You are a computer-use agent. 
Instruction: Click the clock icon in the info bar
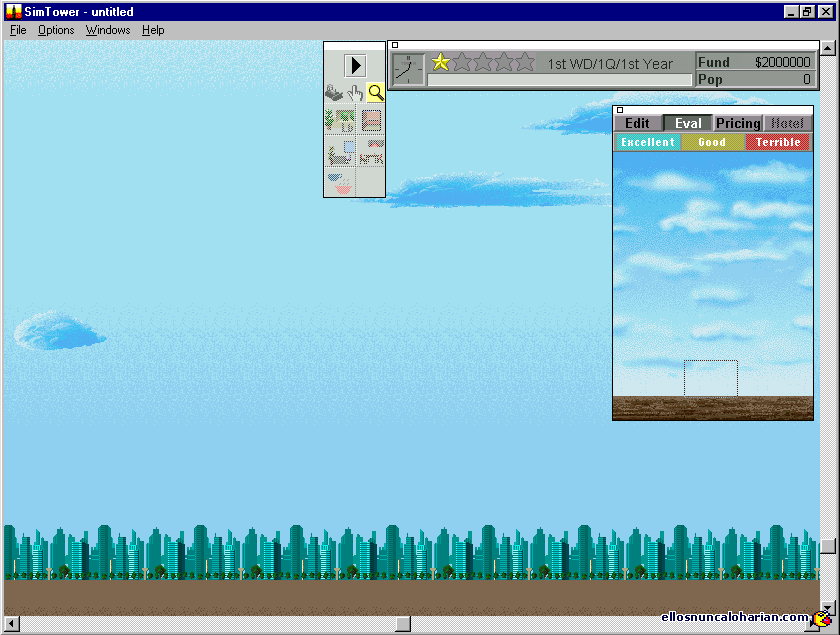pyautogui.click(x=407, y=70)
